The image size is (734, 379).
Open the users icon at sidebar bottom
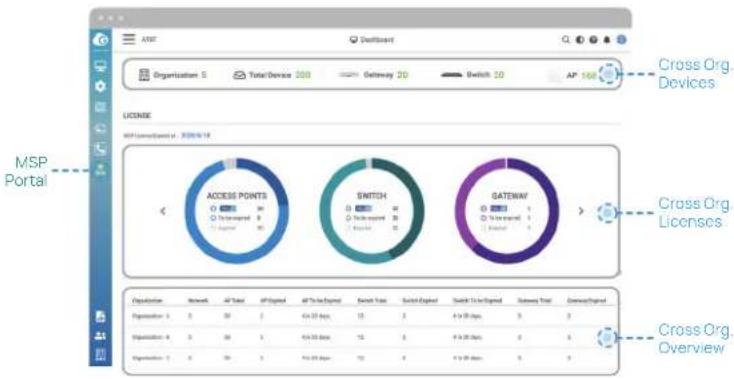(x=100, y=336)
